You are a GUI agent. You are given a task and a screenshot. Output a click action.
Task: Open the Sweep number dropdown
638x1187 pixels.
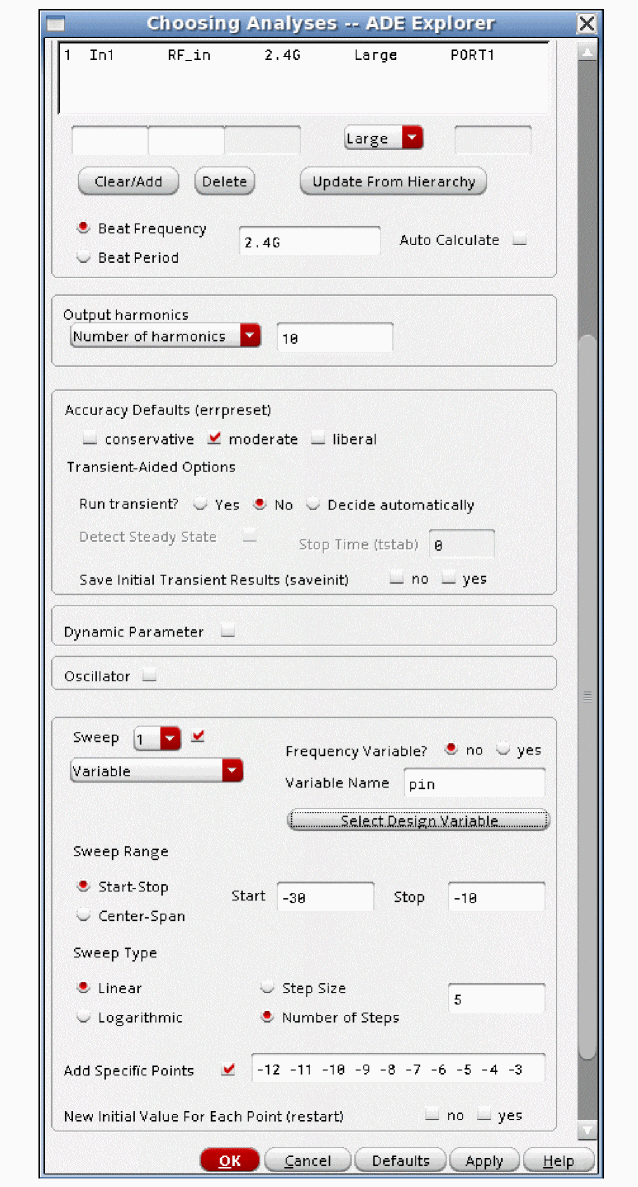pos(157,738)
